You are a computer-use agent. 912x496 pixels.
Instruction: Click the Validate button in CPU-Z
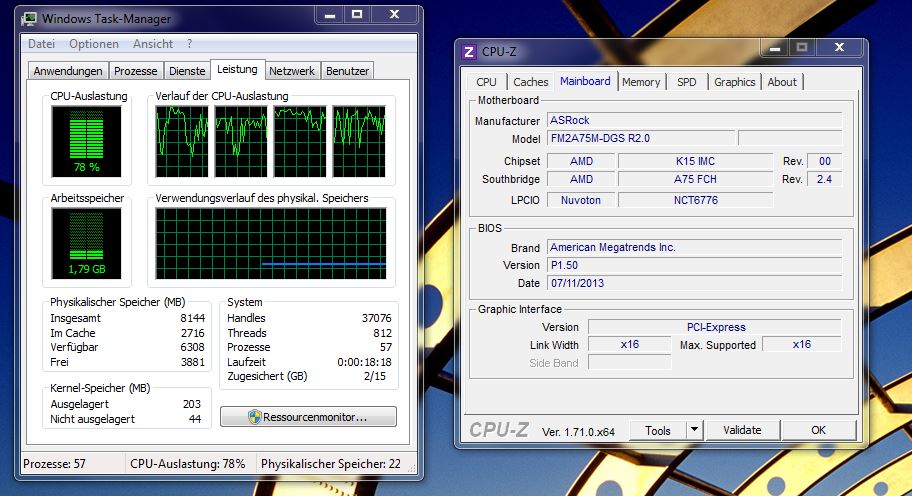point(742,430)
